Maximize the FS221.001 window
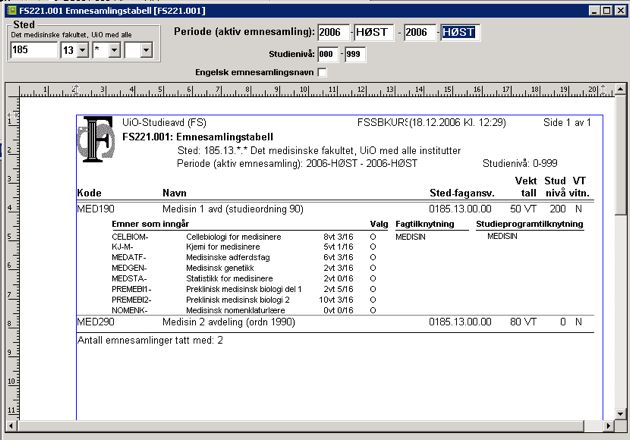 [x=607, y=10]
